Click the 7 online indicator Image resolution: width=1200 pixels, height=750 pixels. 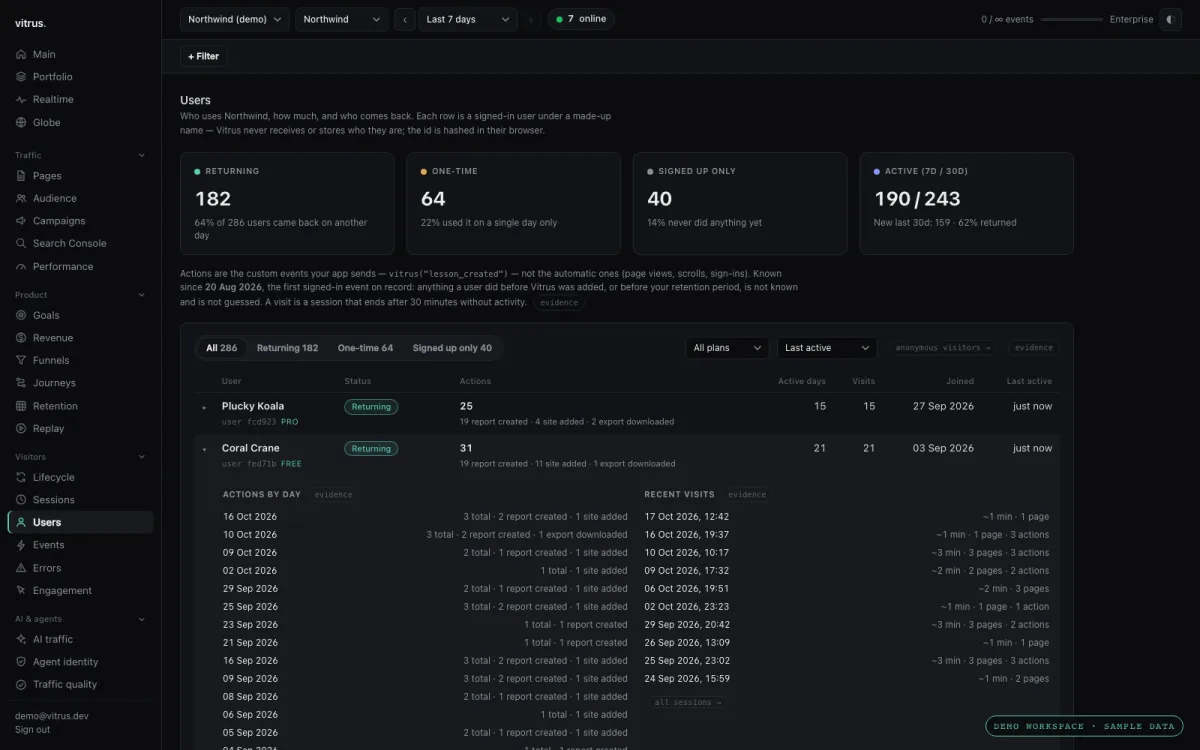click(x=580, y=19)
